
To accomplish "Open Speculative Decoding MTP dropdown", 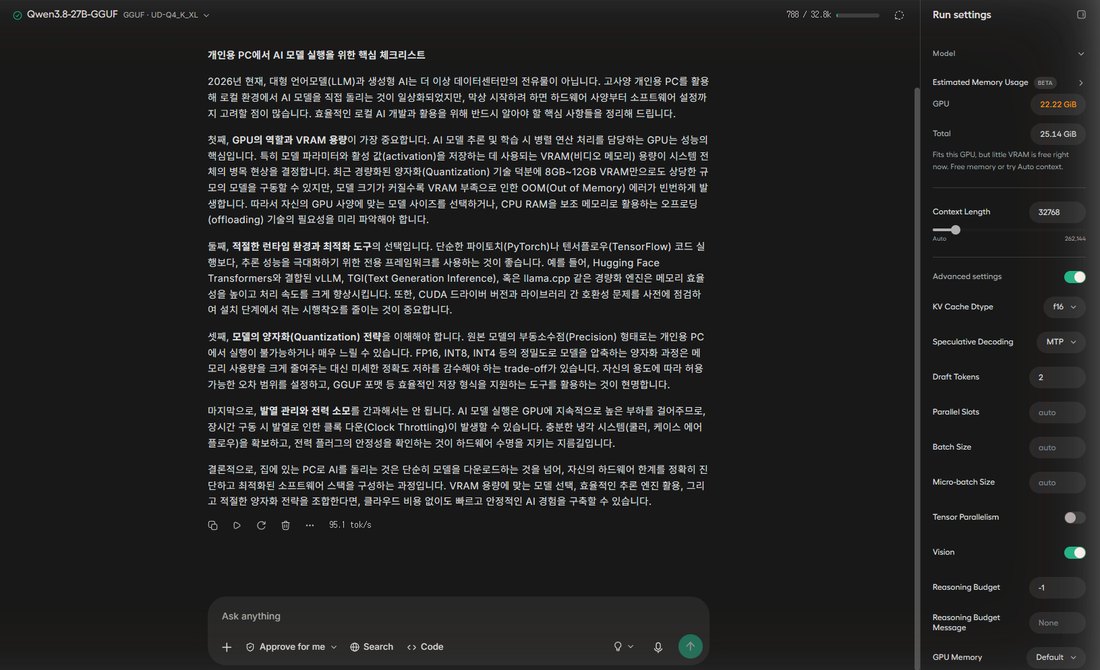I will coord(1061,342).
